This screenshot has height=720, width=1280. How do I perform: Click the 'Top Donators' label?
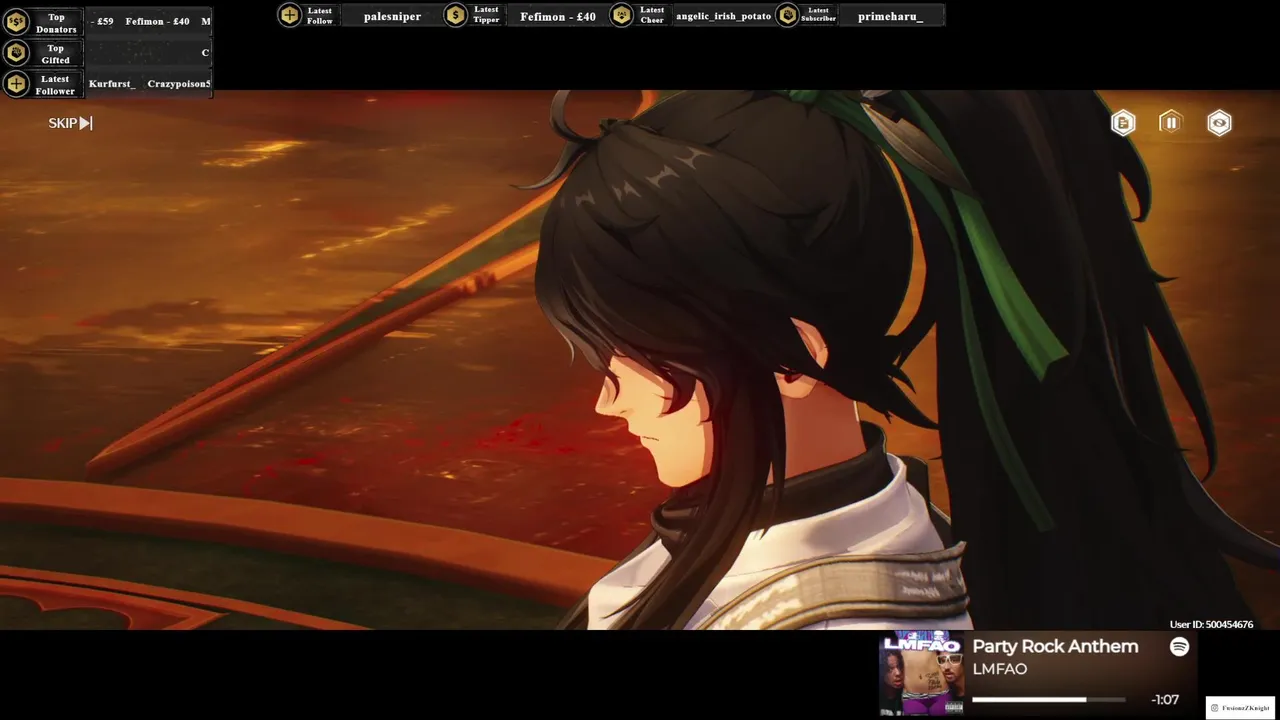pyautogui.click(x=56, y=23)
